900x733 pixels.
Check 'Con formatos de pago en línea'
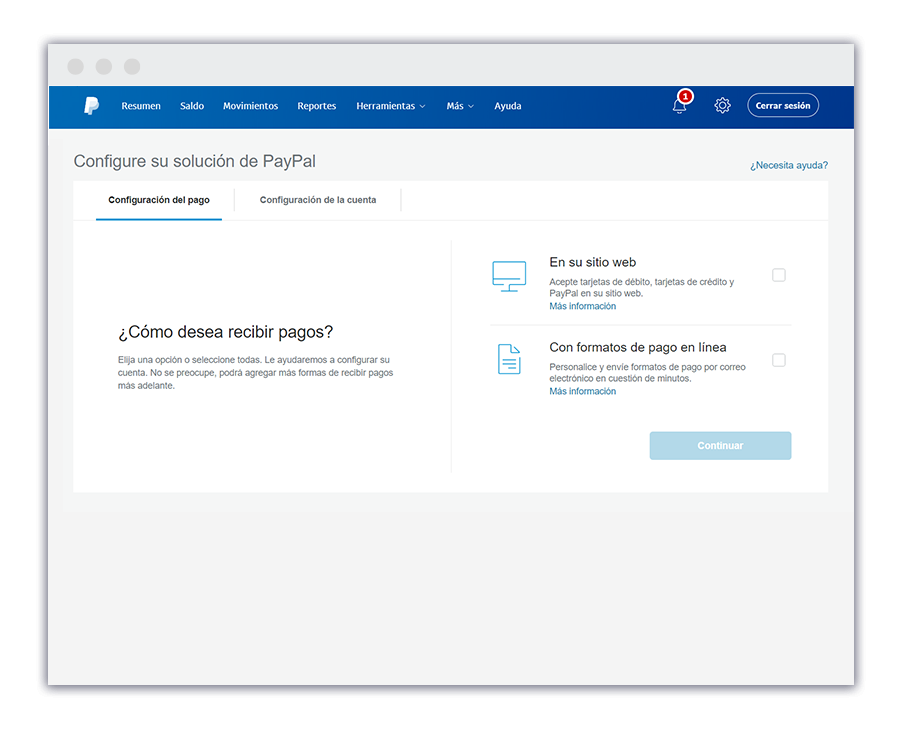(779, 360)
